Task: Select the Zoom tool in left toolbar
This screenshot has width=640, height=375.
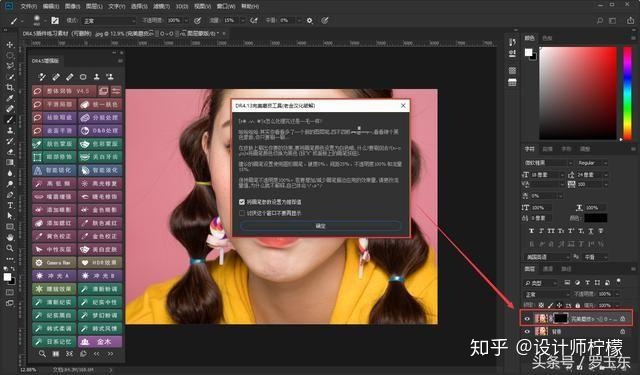Action: (10, 248)
